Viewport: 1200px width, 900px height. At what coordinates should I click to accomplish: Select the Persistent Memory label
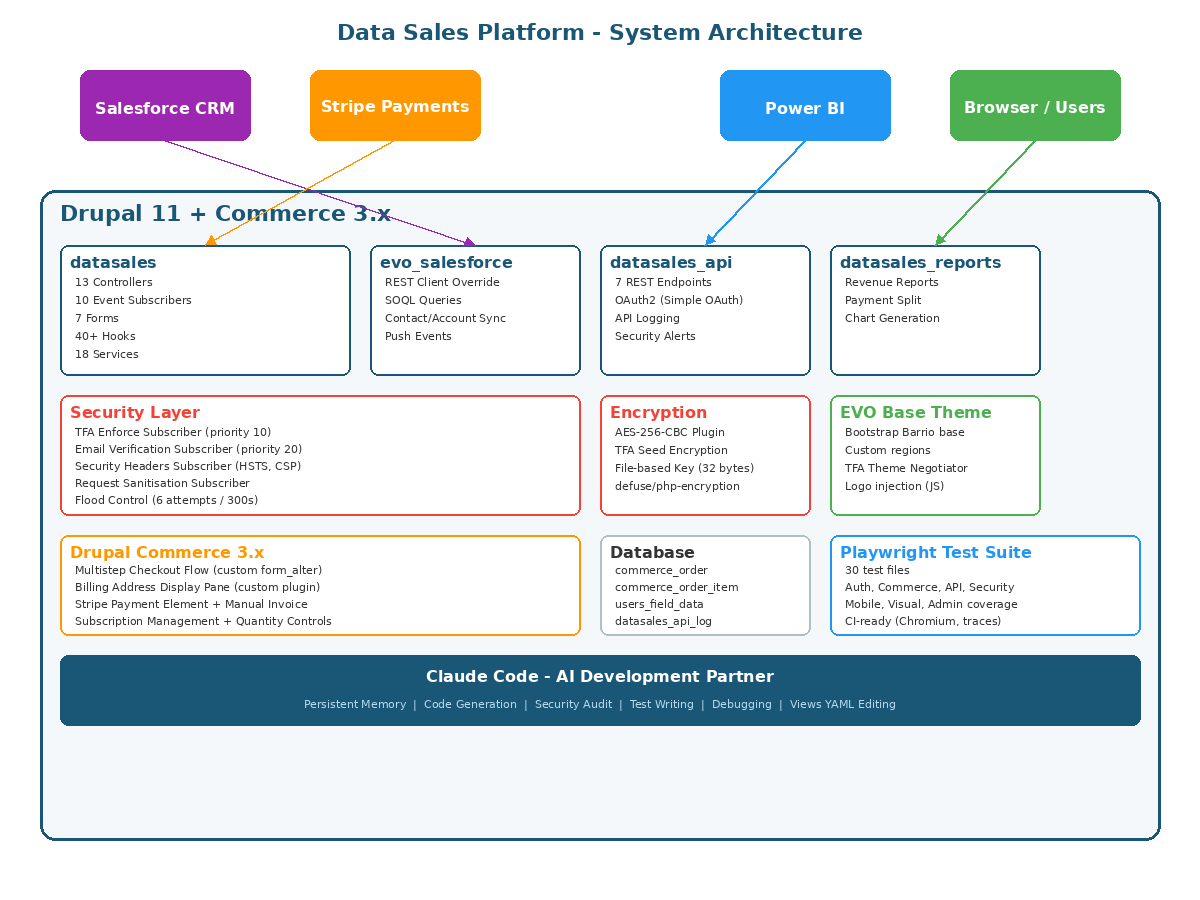pos(355,704)
